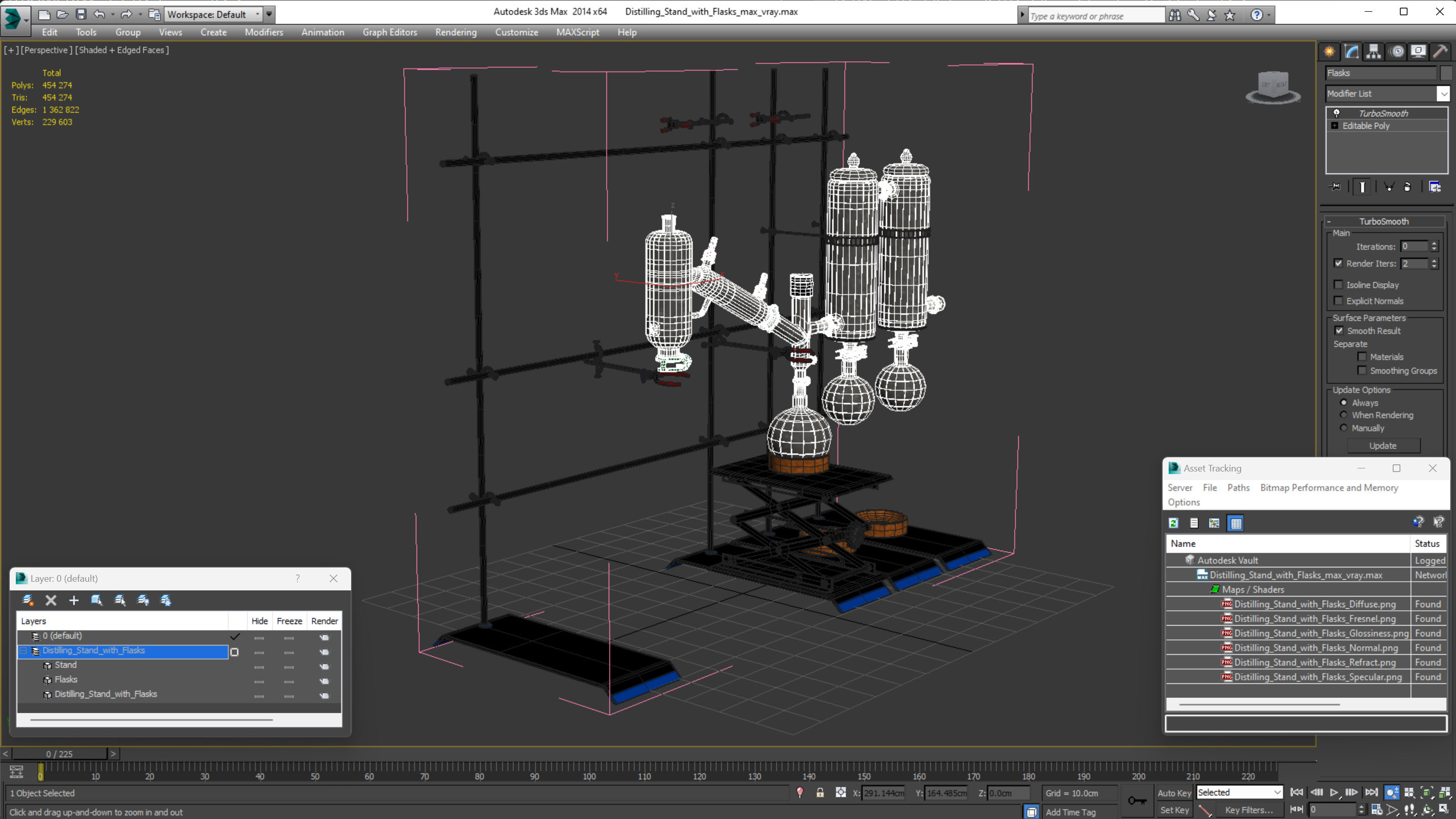This screenshot has height=819, width=1456.
Task: Switch to the Utilities panel hammer icon
Action: click(1440, 52)
